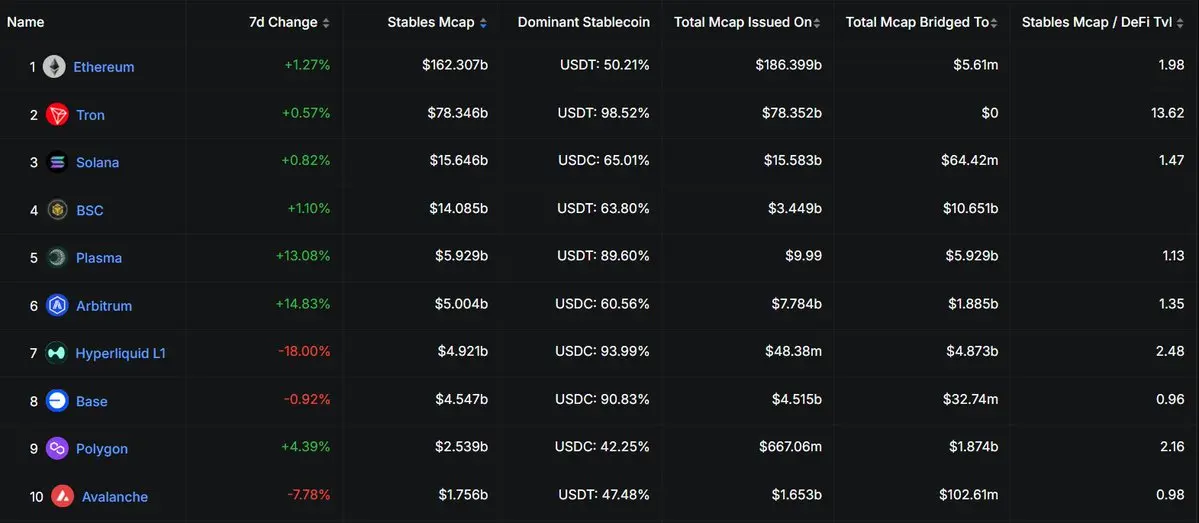This screenshot has width=1199, height=523.
Task: Sort table by 7d Change column
Action: pyautogui.click(x=283, y=22)
